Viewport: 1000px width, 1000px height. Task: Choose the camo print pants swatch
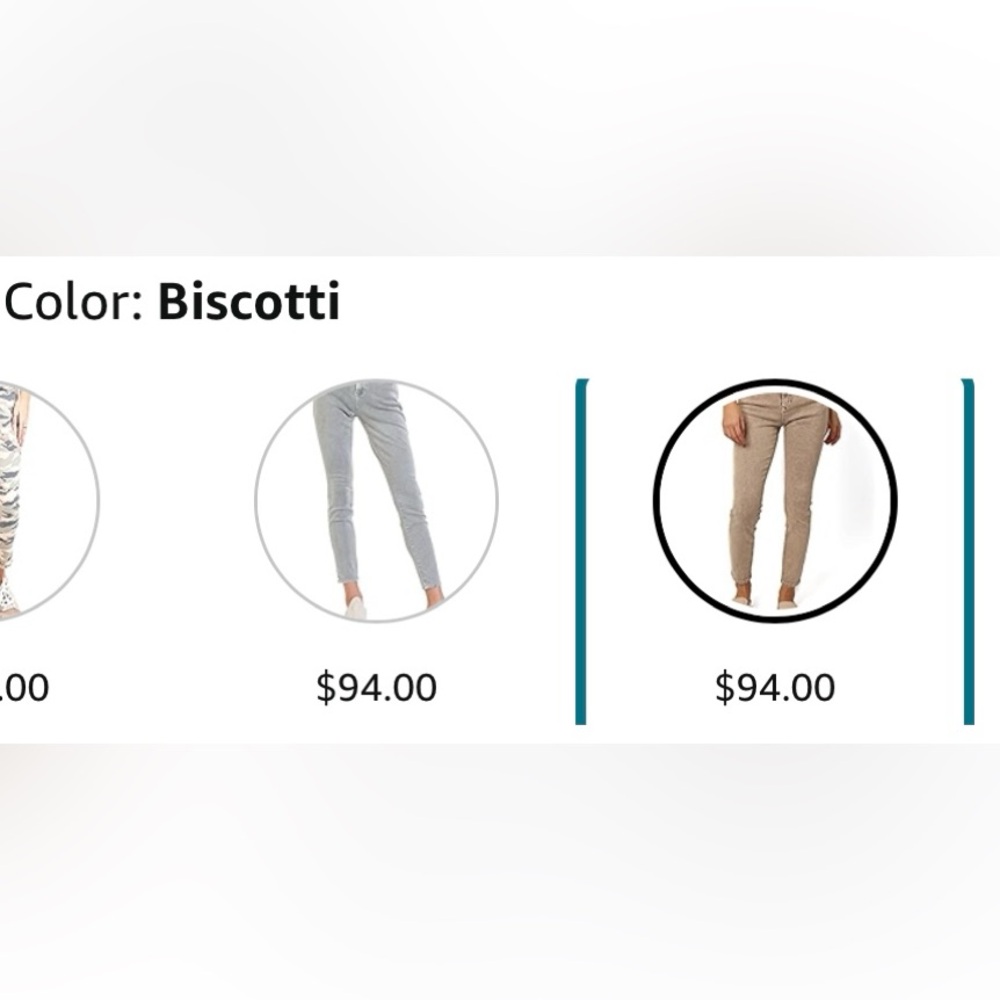[x=40, y=500]
